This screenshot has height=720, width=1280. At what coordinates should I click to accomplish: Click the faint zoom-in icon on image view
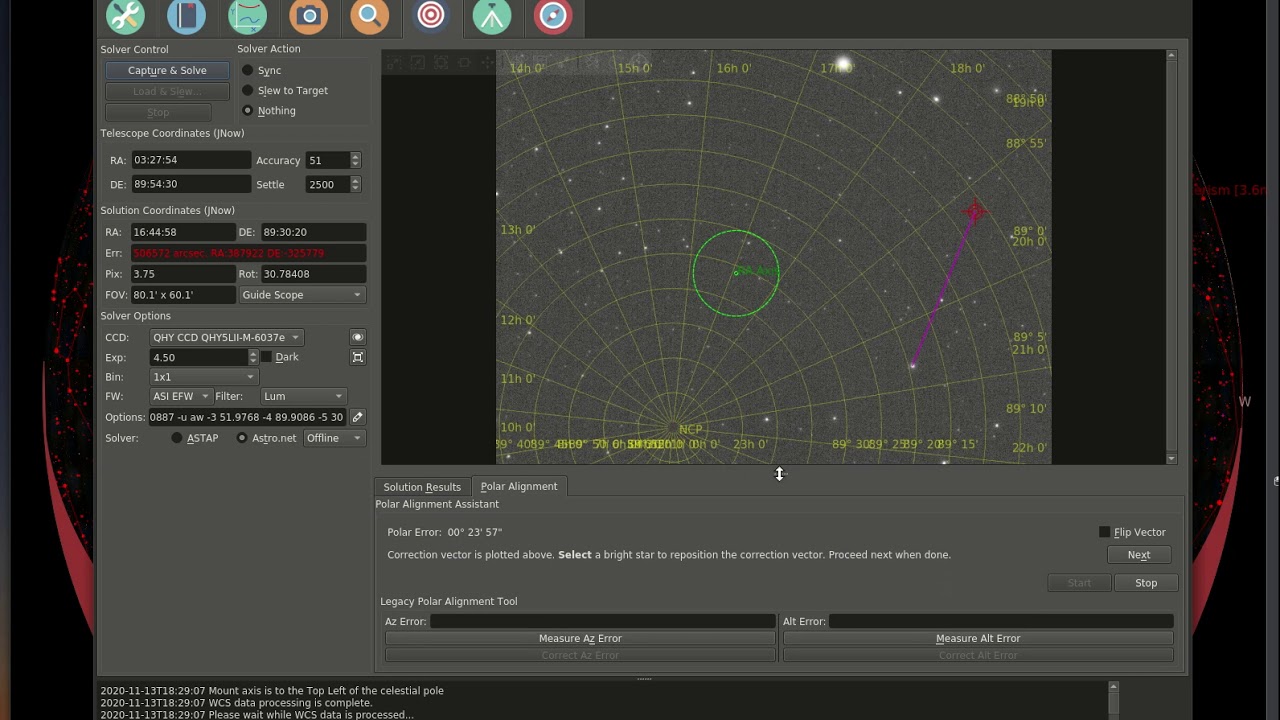394,63
